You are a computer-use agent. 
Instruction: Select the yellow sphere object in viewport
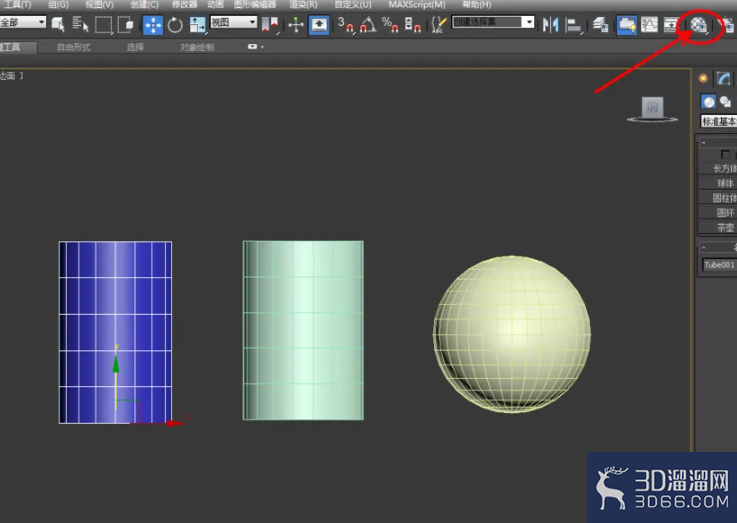(512, 334)
